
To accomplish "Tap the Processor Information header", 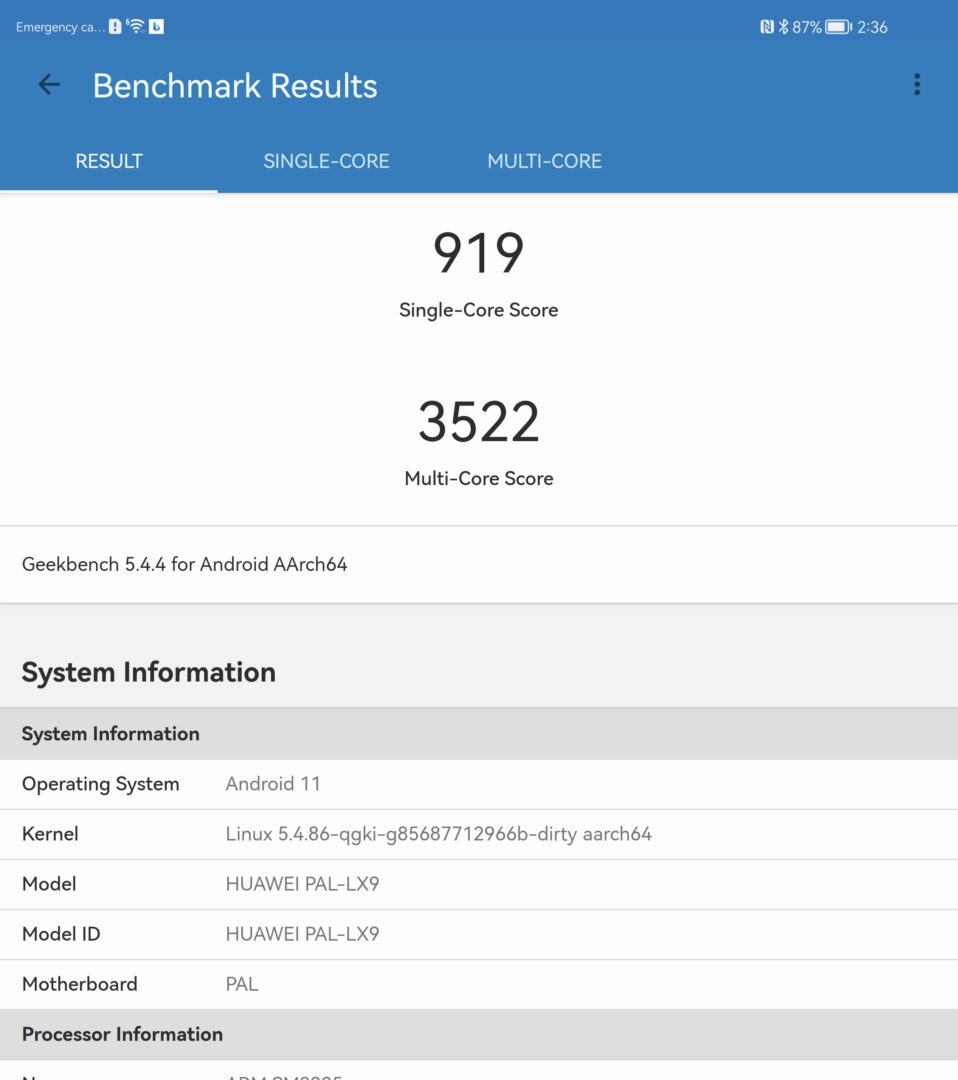I will pos(479,1035).
